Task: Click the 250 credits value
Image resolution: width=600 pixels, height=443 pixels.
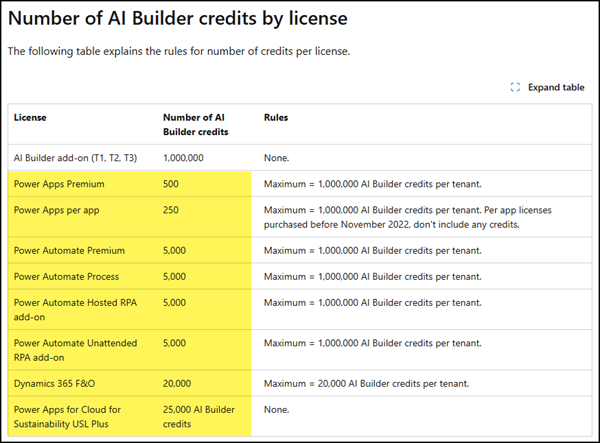Action: coord(171,210)
